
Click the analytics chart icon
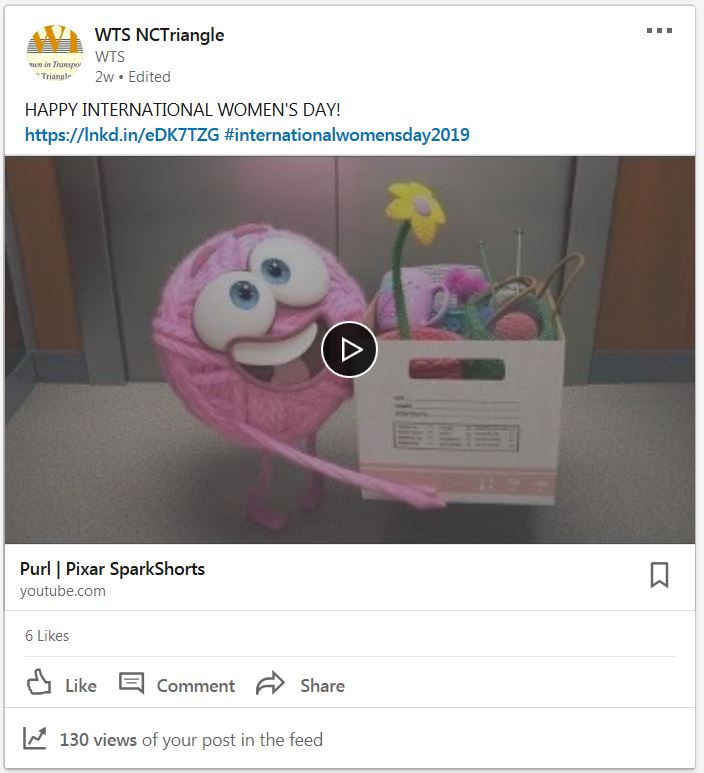click(35, 738)
